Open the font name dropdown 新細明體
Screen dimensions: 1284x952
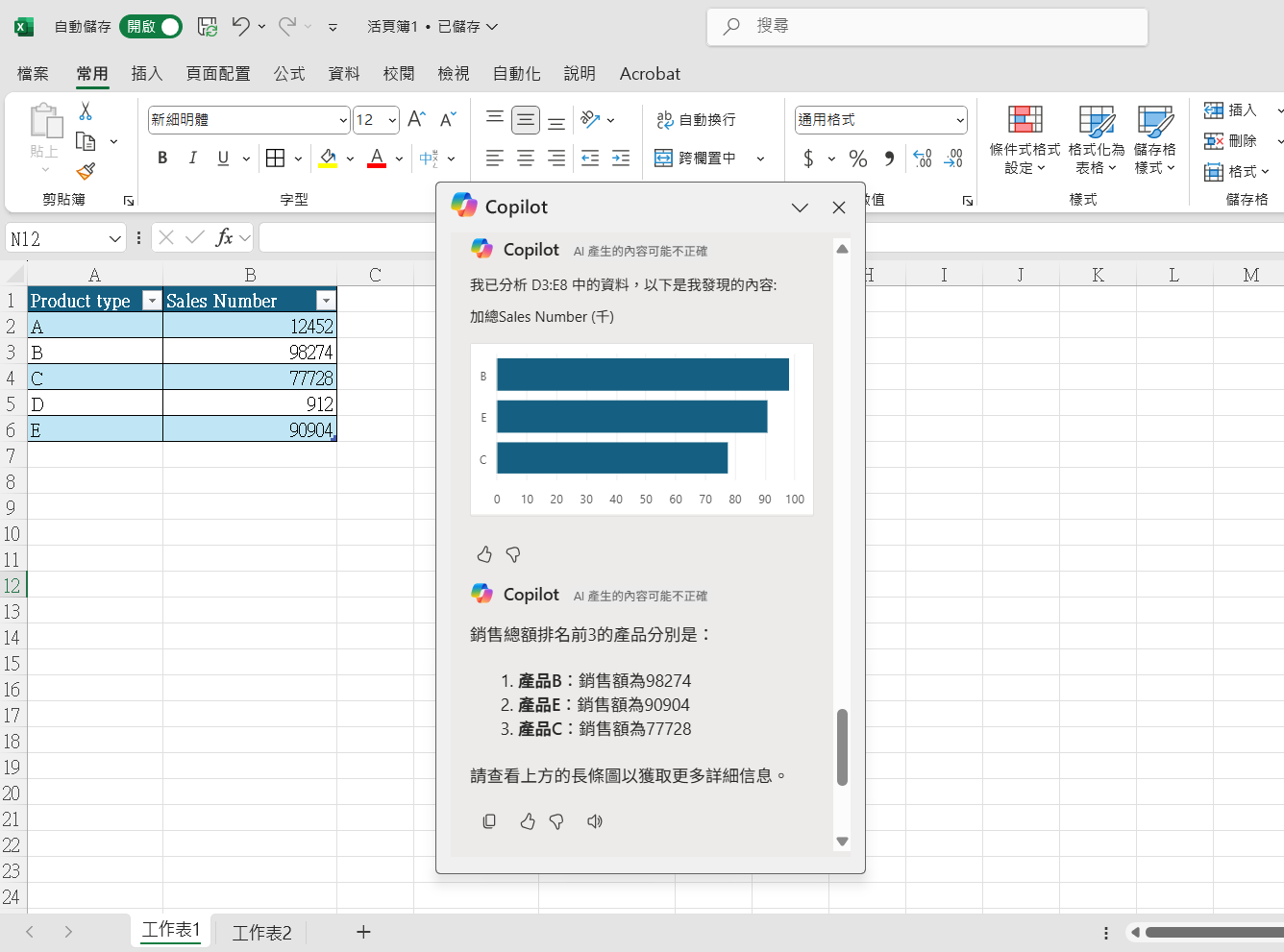344,120
